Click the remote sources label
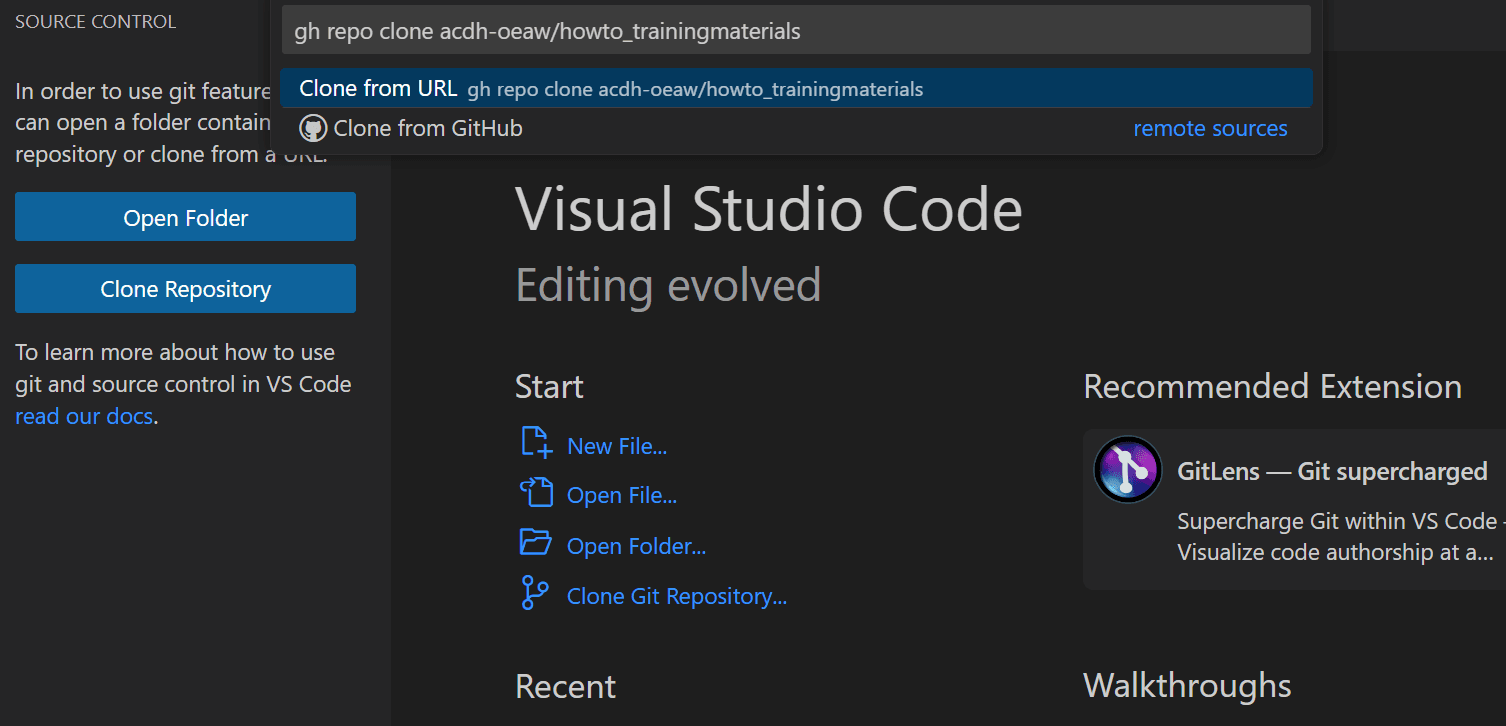Image resolution: width=1506 pixels, height=726 pixels. [1209, 128]
